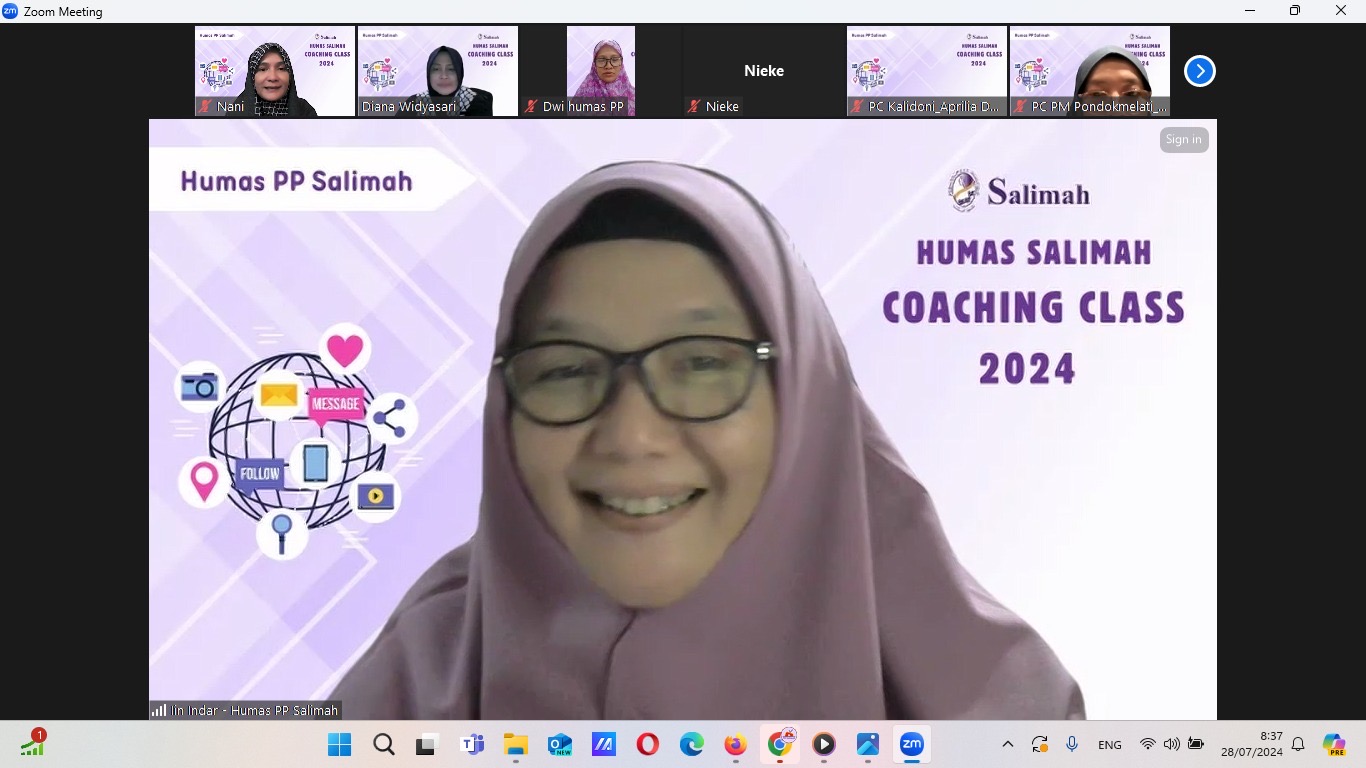The width and height of the screenshot is (1366, 768).
Task: Expand the hidden system tray icons chevron
Action: [x=1008, y=745]
